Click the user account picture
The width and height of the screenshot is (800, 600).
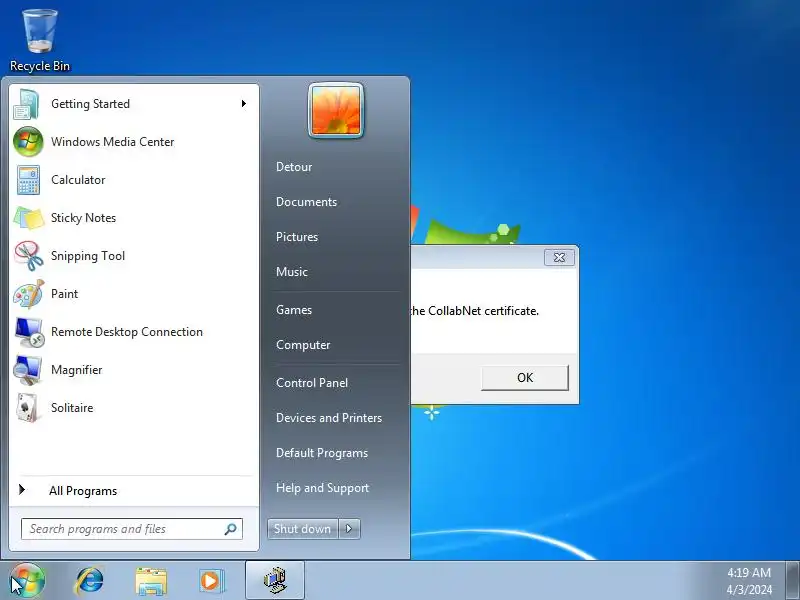(336, 110)
